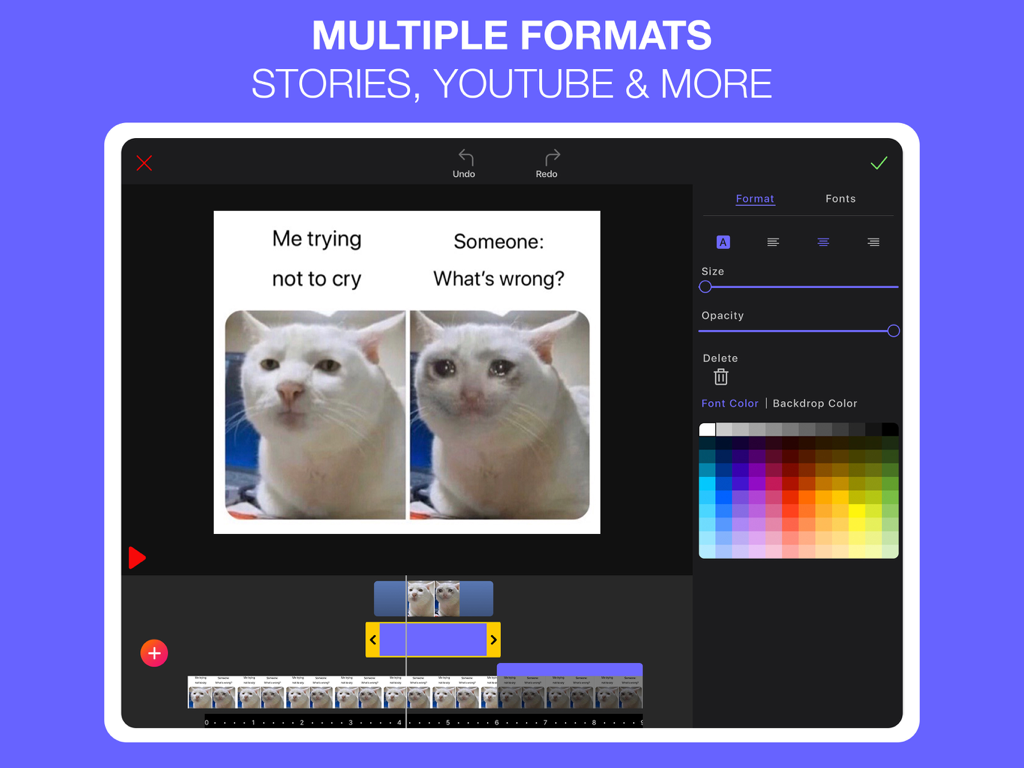The height and width of the screenshot is (768, 1024).
Task: Delete the text using the trash icon
Action: [721, 378]
